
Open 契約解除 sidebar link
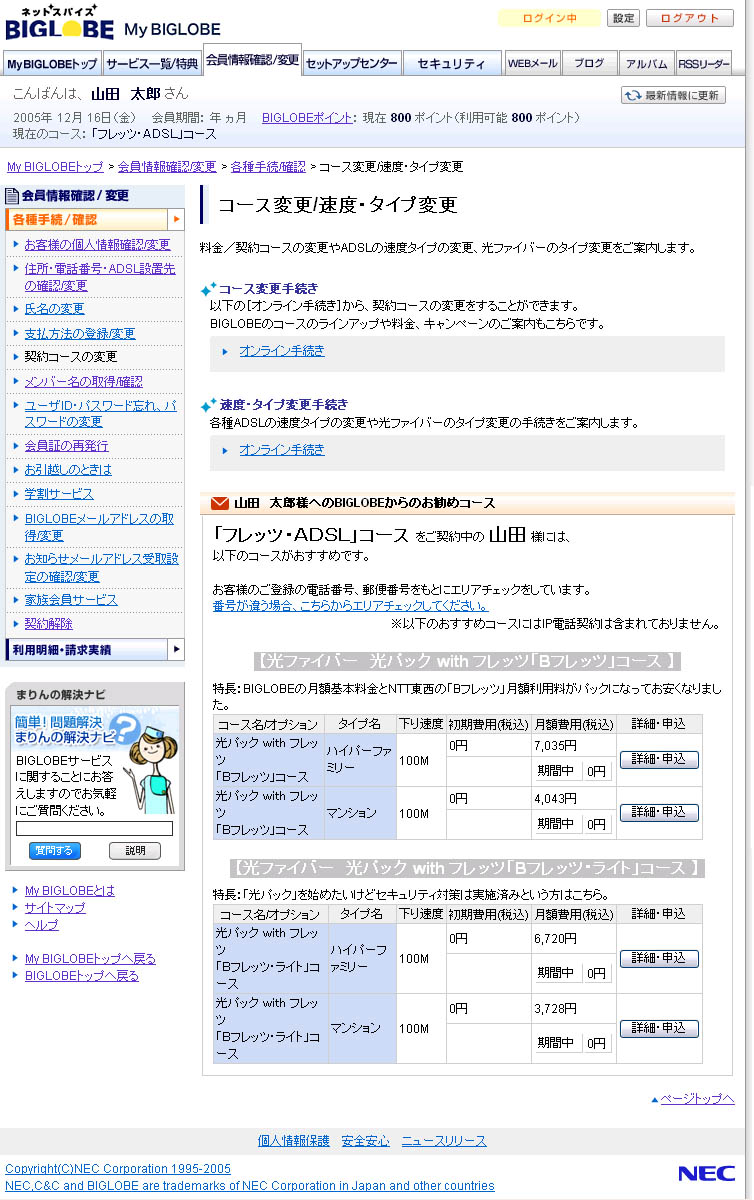coord(48,624)
